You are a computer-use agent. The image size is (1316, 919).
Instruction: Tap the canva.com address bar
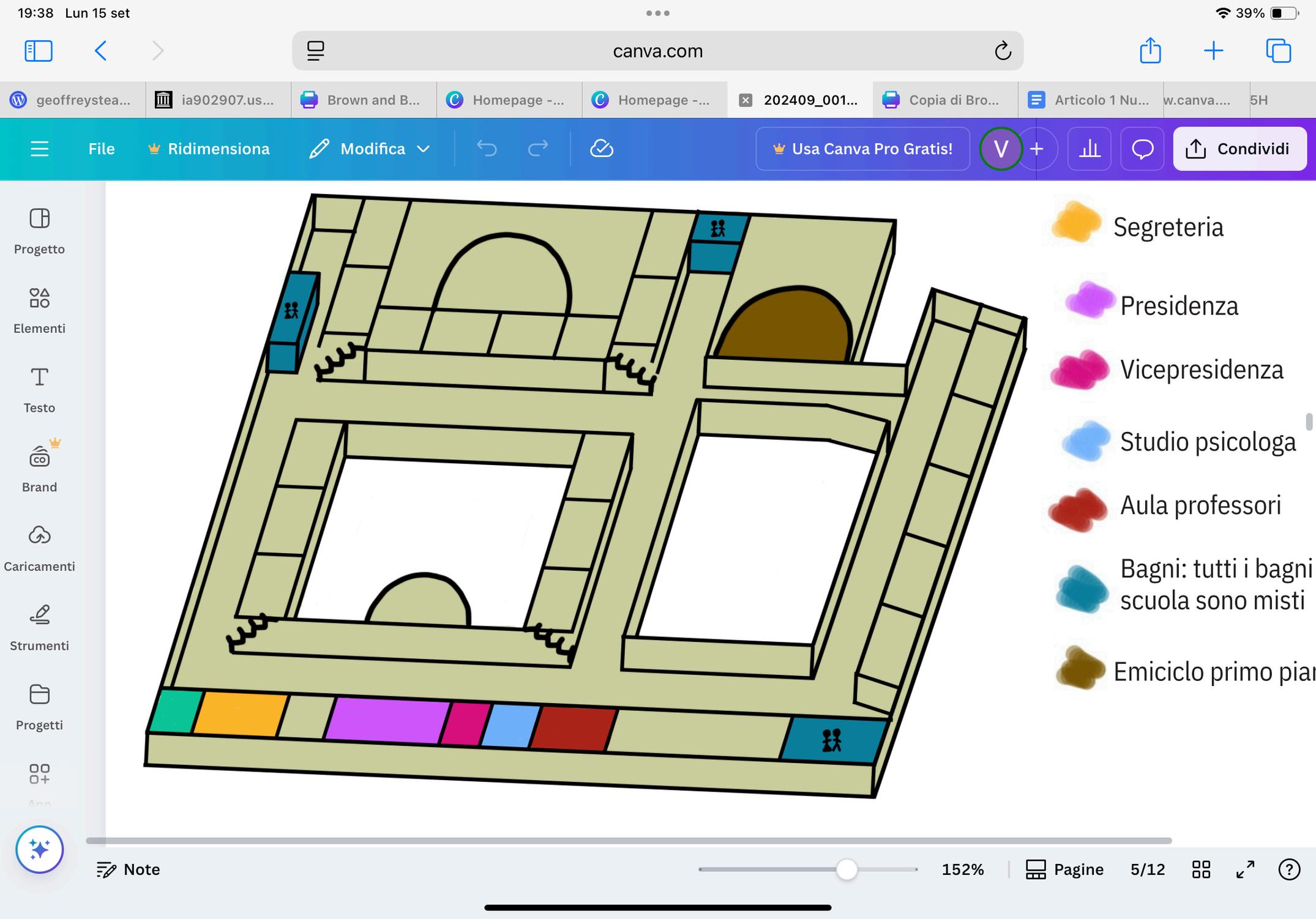pos(657,51)
